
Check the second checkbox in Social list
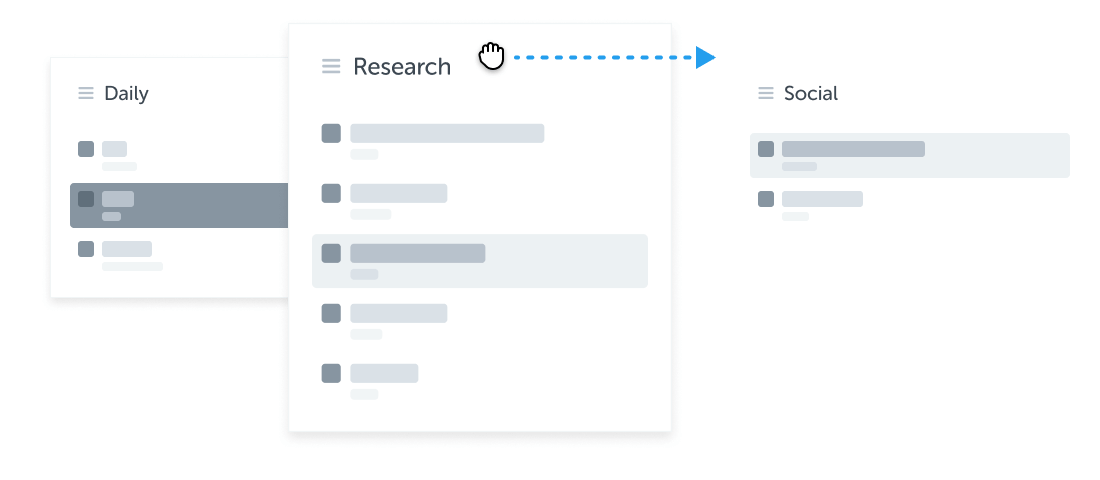click(766, 199)
